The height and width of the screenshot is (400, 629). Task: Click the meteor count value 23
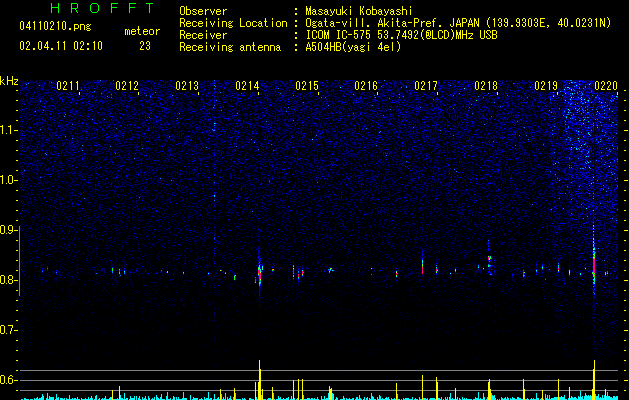pyautogui.click(x=145, y=46)
